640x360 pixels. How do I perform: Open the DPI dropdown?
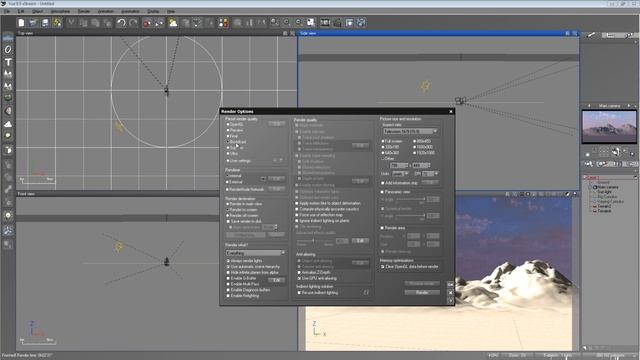(x=430, y=173)
